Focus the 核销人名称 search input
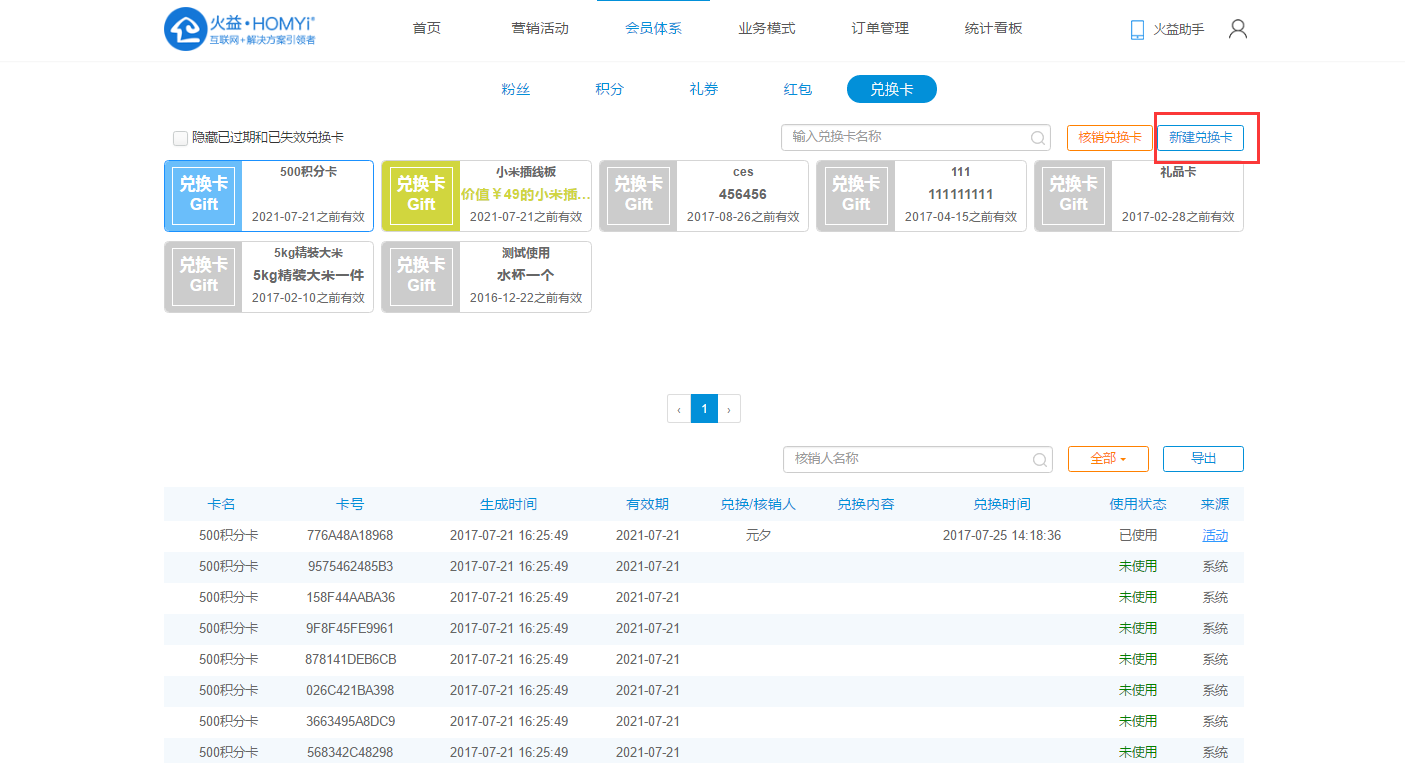 coord(905,459)
